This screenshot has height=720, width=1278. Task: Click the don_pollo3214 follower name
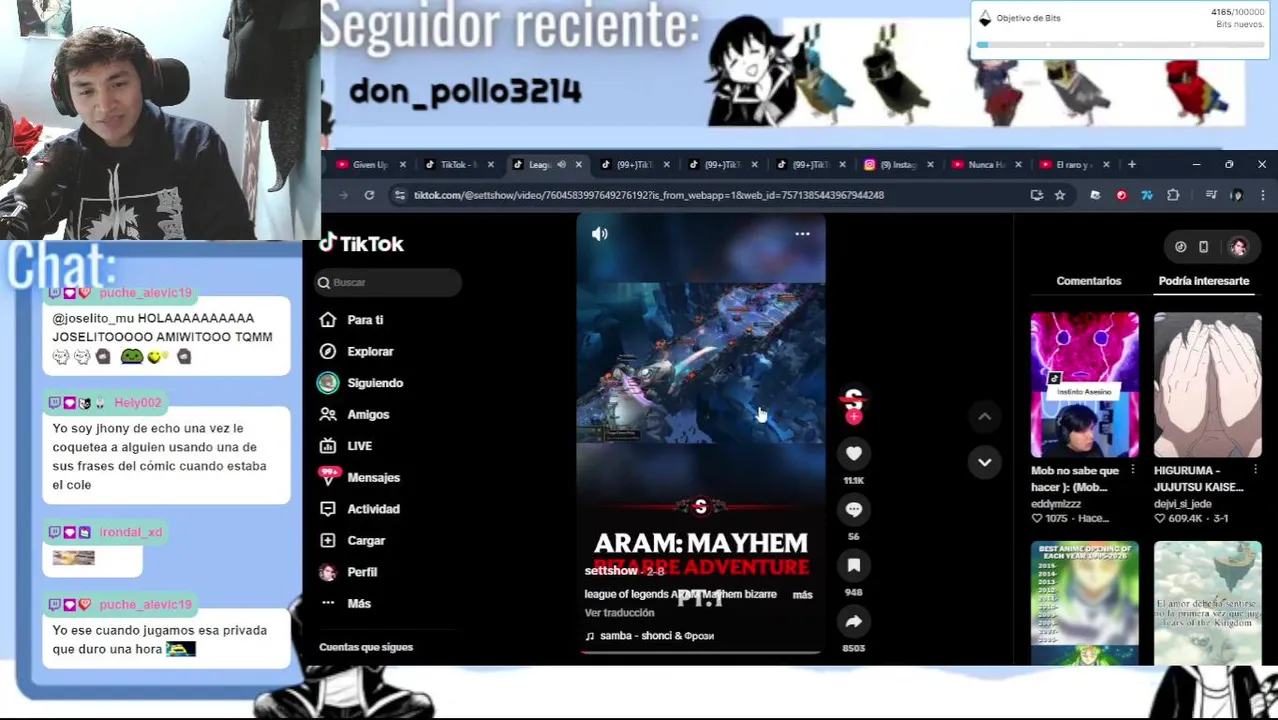pos(465,92)
